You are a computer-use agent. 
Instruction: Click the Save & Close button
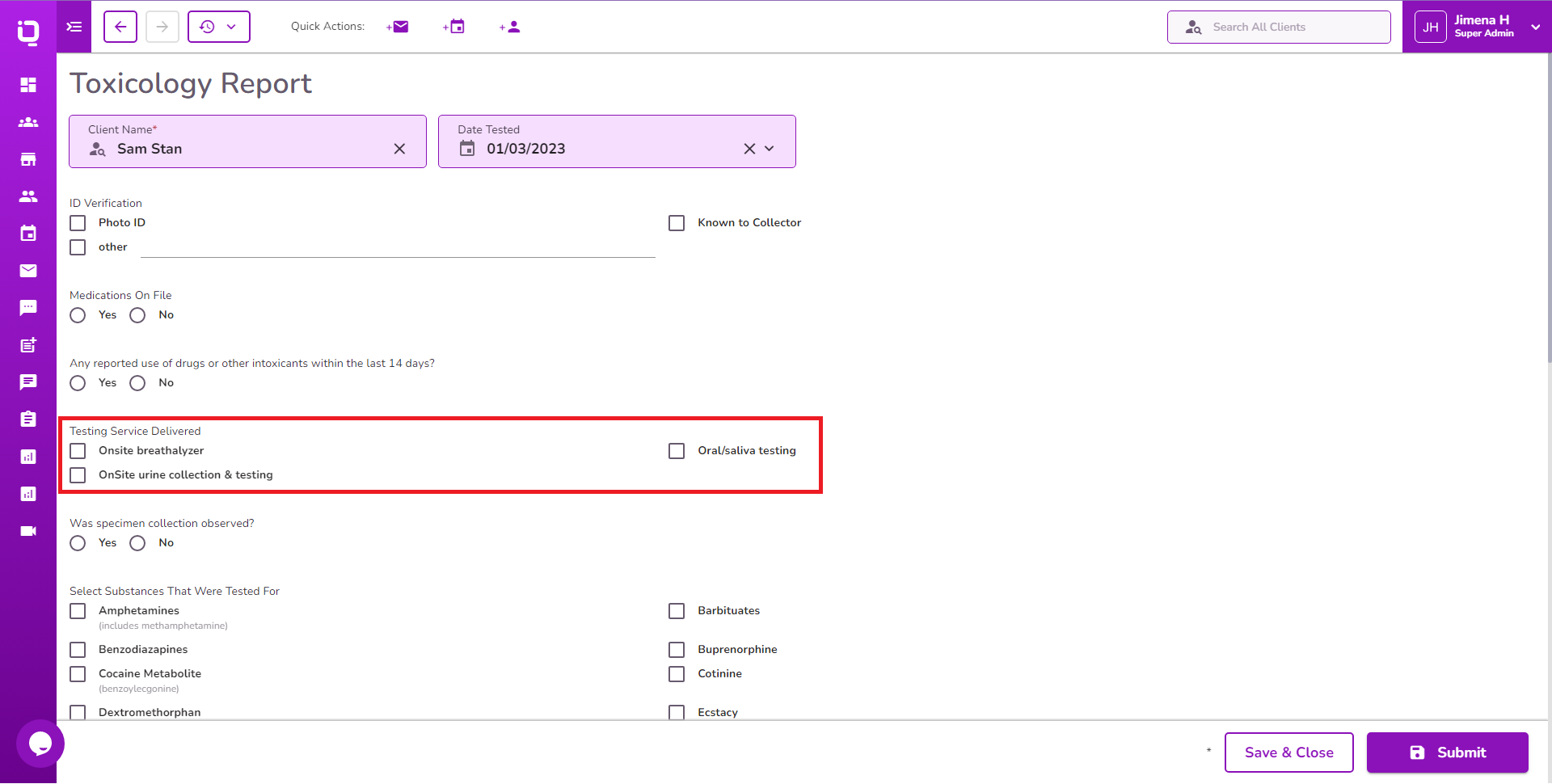coord(1288,752)
